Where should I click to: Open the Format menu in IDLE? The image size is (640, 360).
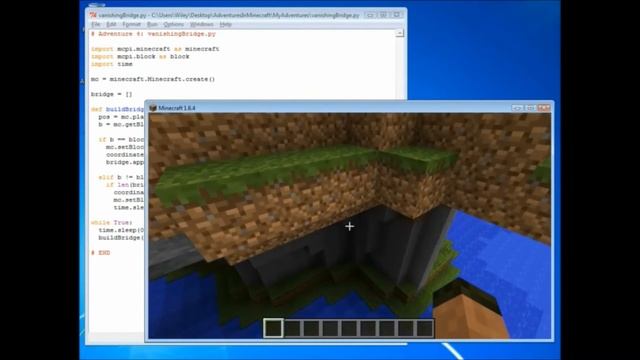click(x=131, y=24)
